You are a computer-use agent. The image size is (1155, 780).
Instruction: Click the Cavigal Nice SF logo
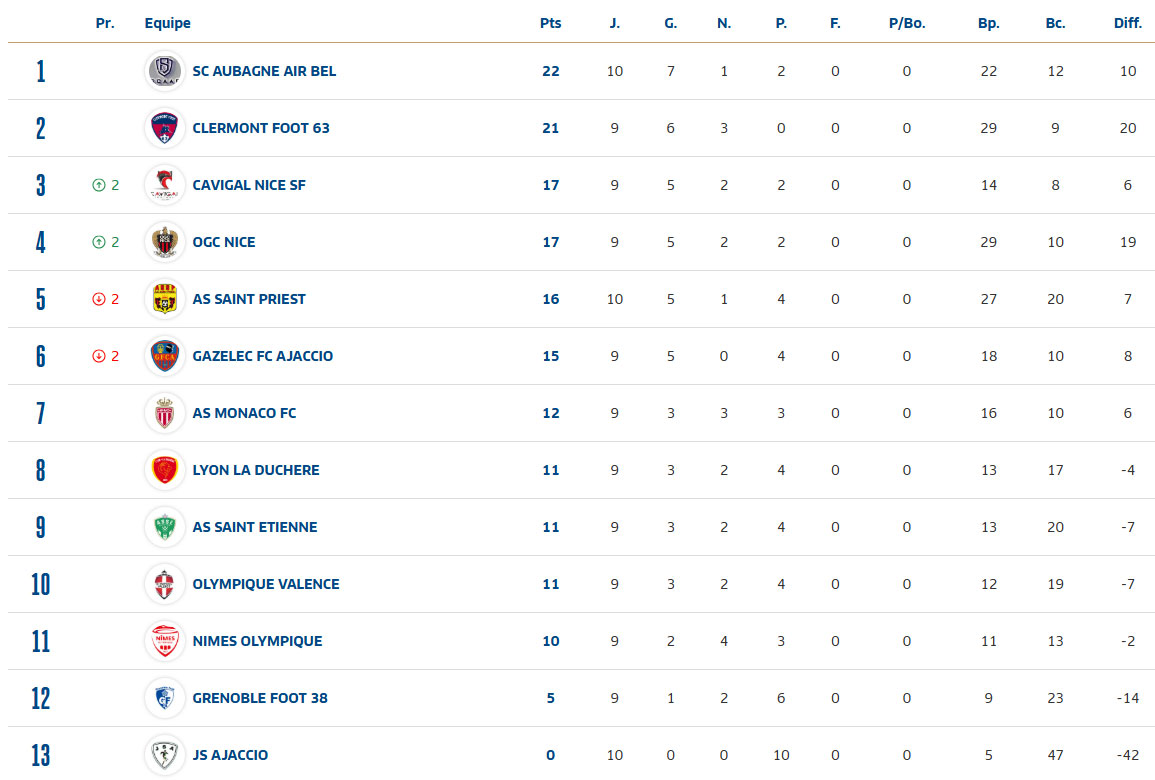point(164,185)
